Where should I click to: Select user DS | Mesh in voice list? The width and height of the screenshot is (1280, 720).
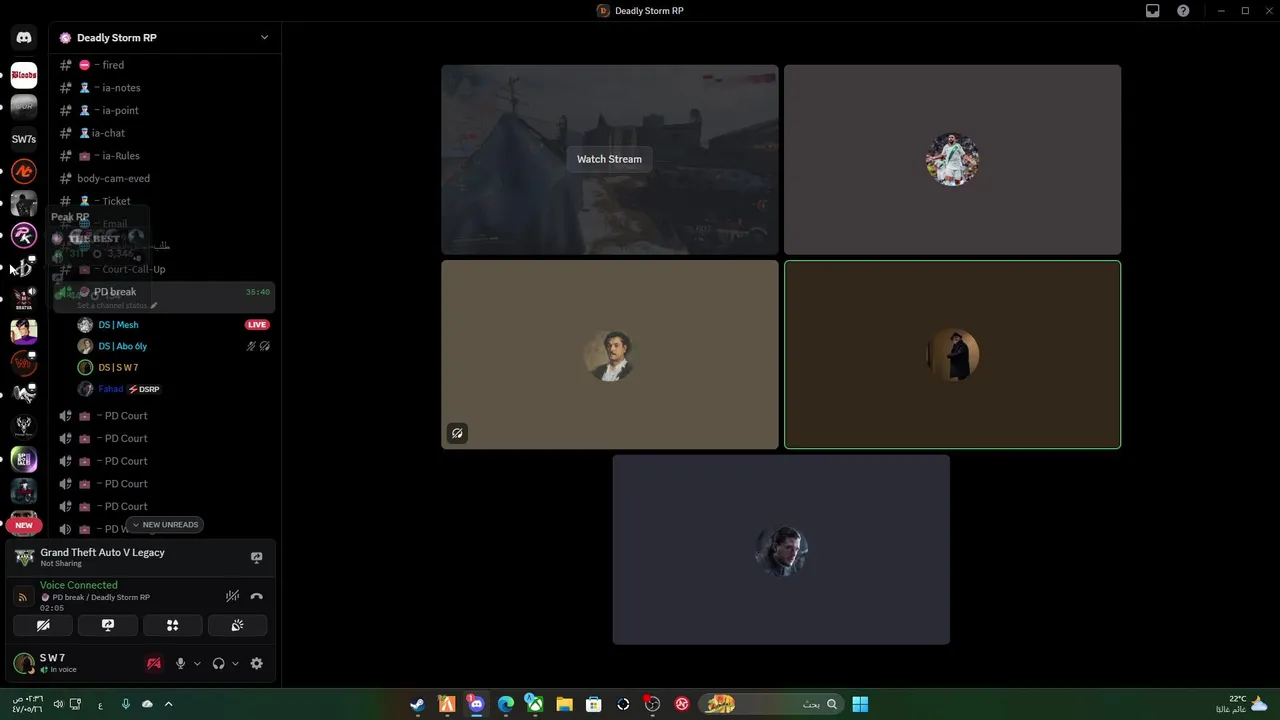tap(172, 325)
